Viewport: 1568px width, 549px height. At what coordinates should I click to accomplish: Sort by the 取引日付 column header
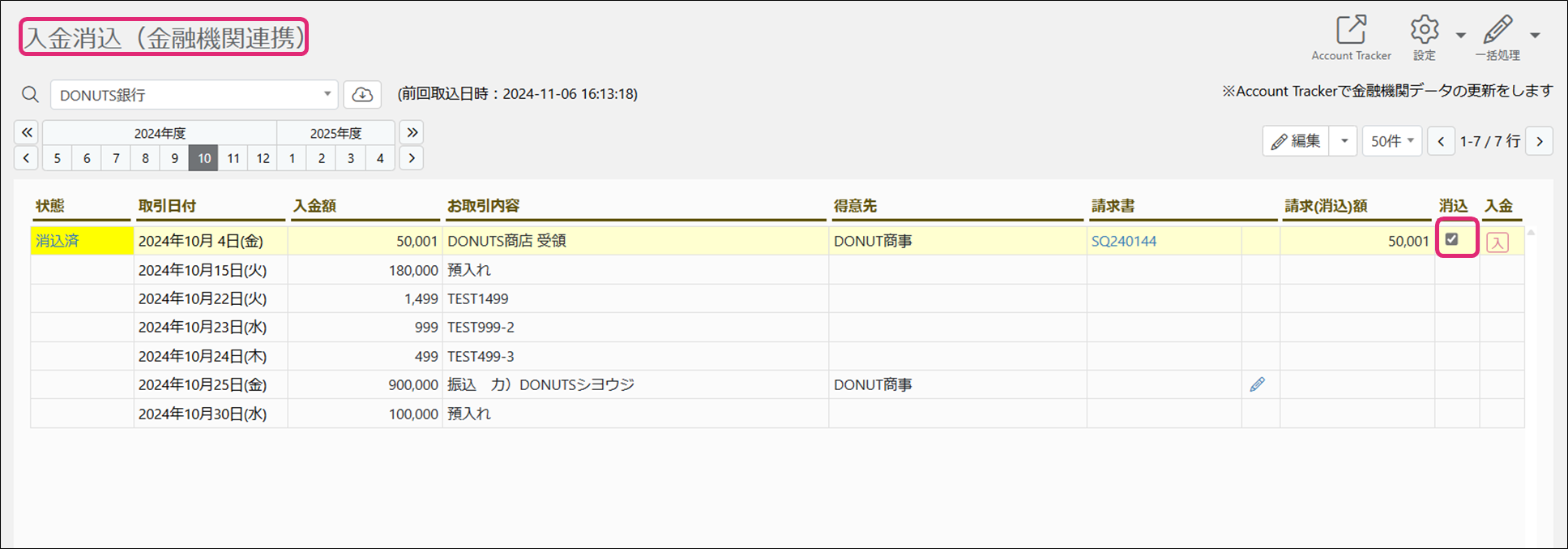(x=167, y=206)
